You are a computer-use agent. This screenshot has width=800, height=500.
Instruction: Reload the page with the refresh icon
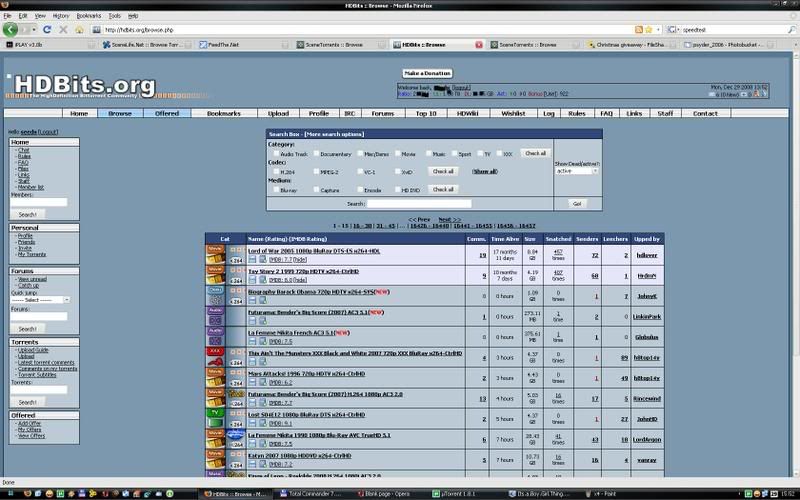pos(47,30)
